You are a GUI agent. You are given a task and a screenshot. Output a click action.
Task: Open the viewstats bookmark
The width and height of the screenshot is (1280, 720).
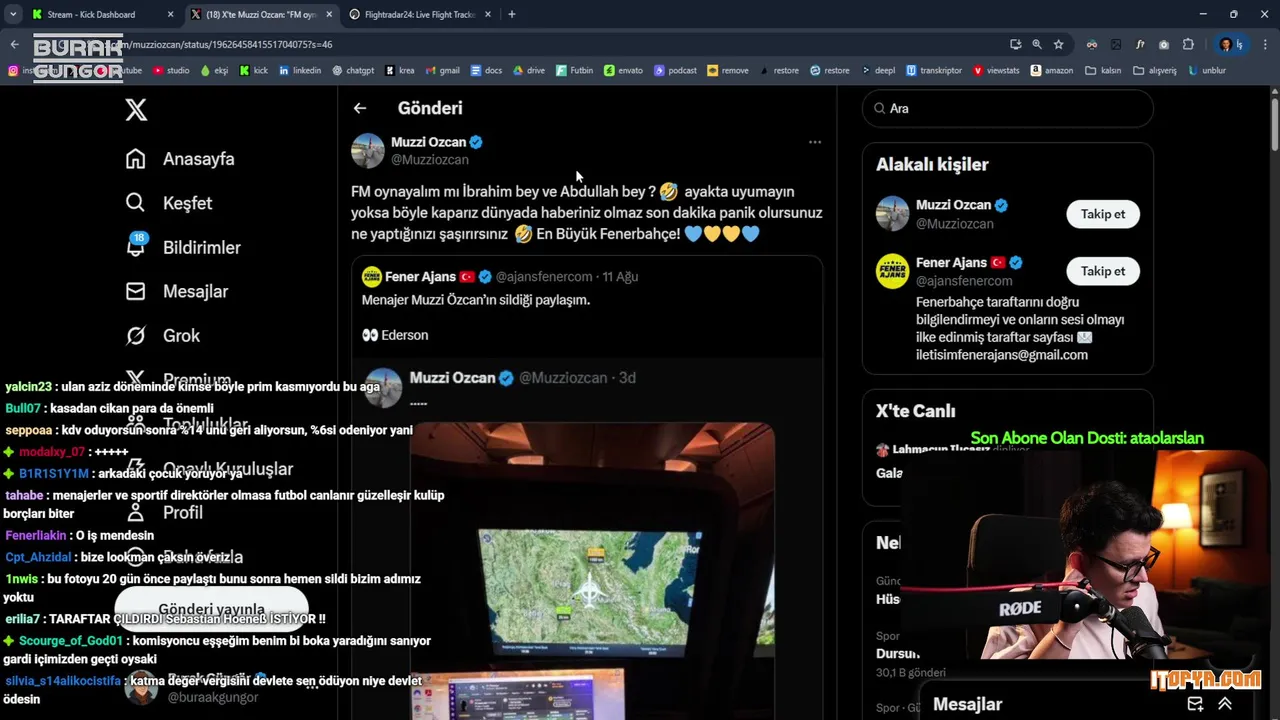click(x=995, y=70)
